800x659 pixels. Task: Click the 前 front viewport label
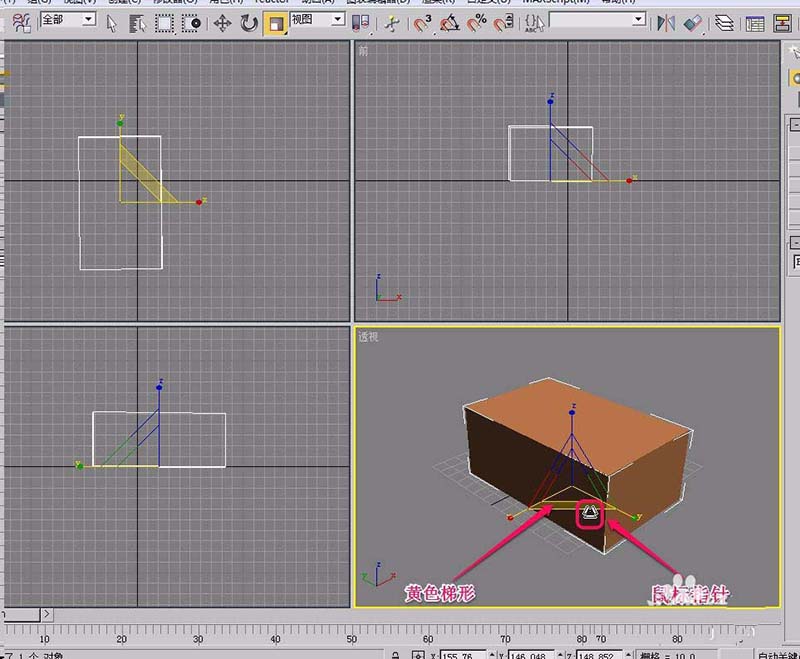click(x=363, y=51)
